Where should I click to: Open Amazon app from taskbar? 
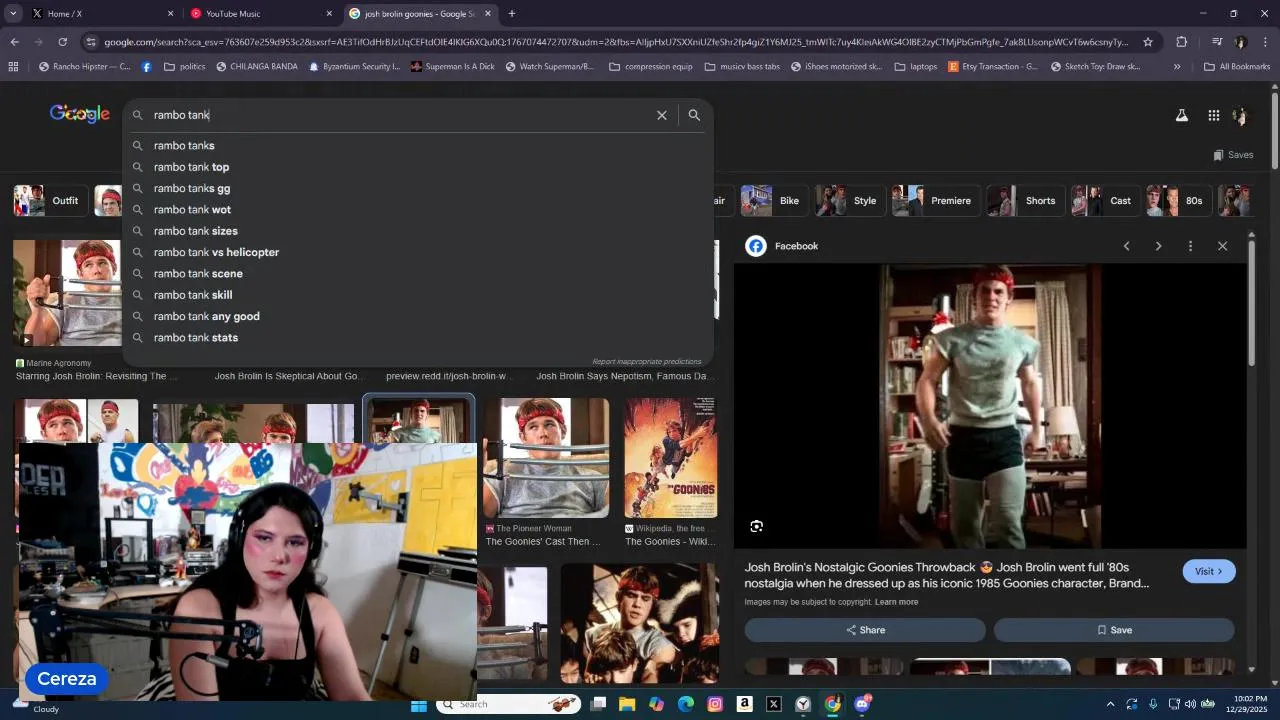(x=744, y=704)
